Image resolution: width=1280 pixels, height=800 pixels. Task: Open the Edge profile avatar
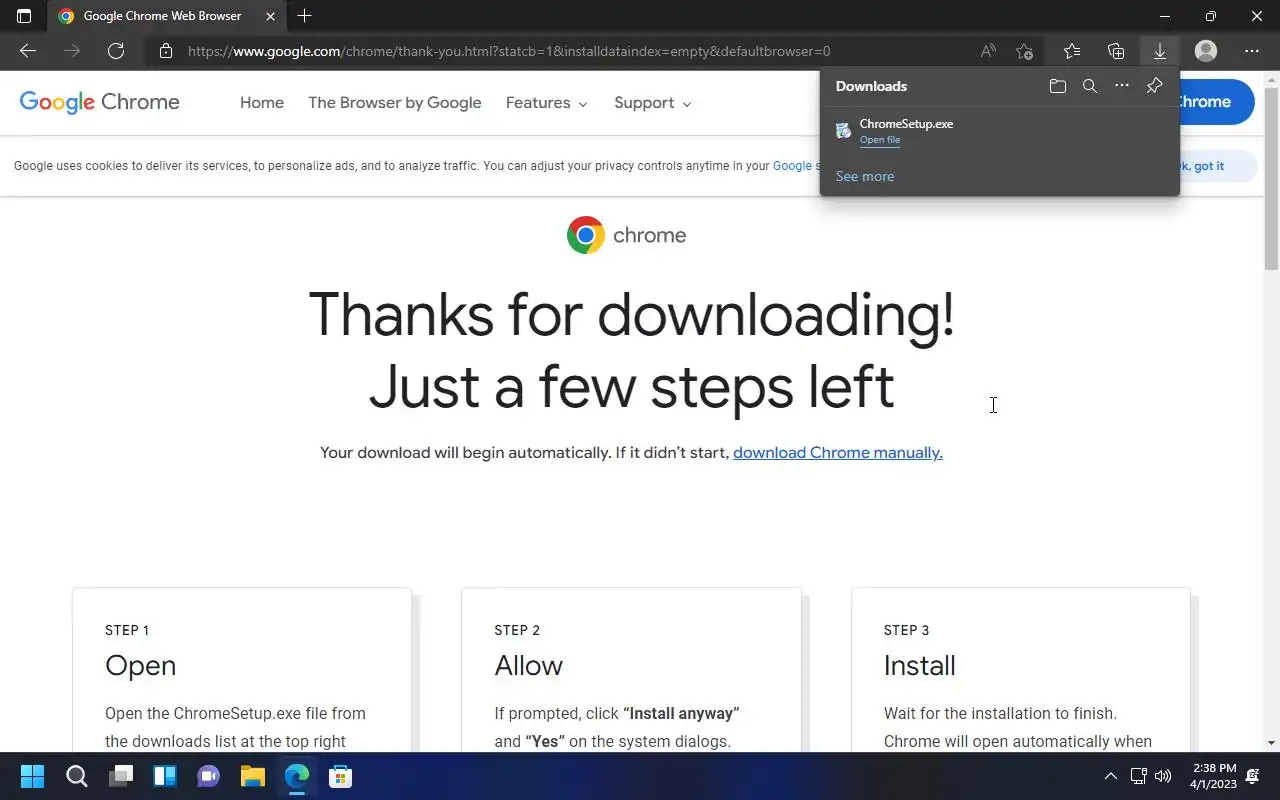[x=1206, y=51]
